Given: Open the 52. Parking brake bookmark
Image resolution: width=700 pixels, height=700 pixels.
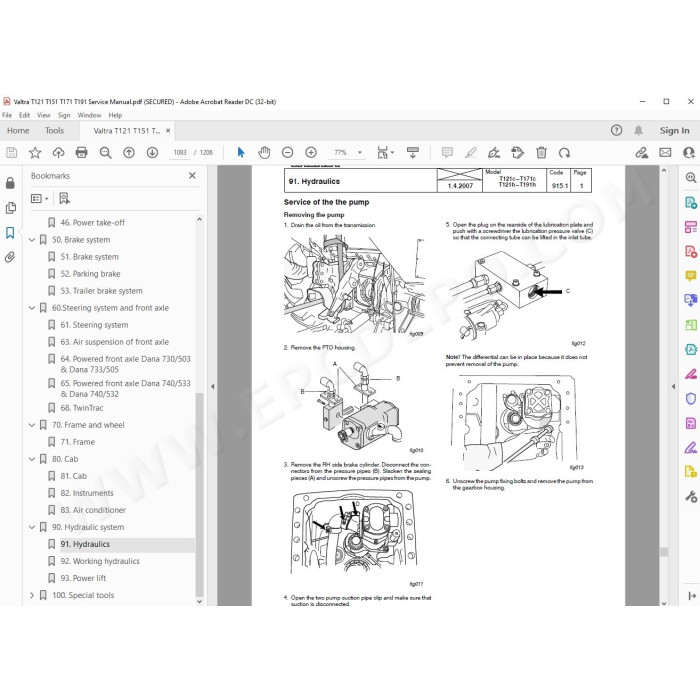Looking at the screenshot, I should click(90, 274).
